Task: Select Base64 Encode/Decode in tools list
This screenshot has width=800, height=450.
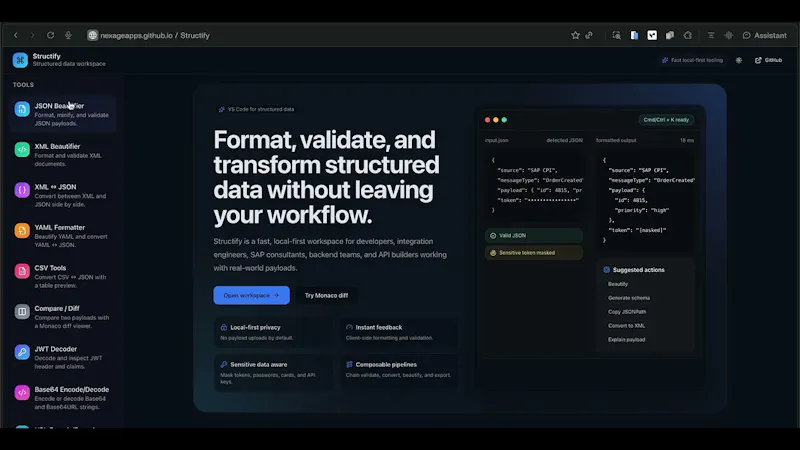Action: pos(63,398)
